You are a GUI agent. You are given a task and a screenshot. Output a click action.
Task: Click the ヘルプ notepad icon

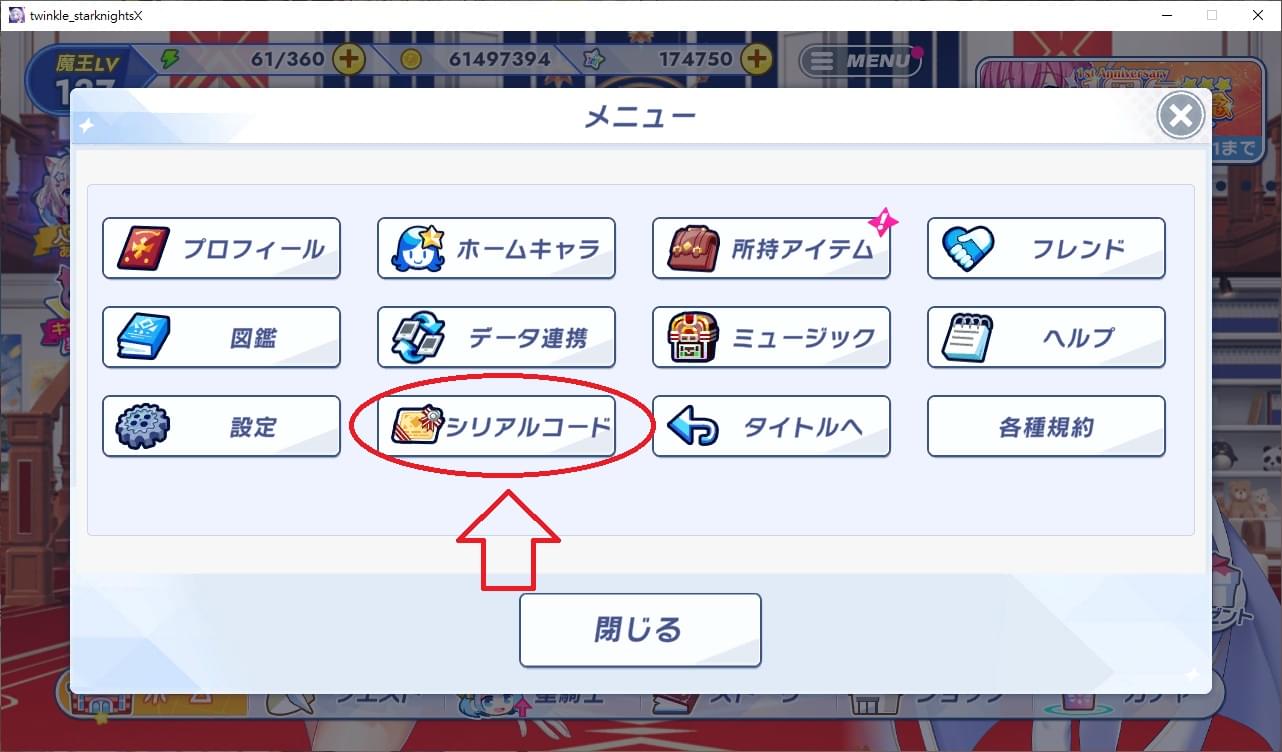click(968, 338)
